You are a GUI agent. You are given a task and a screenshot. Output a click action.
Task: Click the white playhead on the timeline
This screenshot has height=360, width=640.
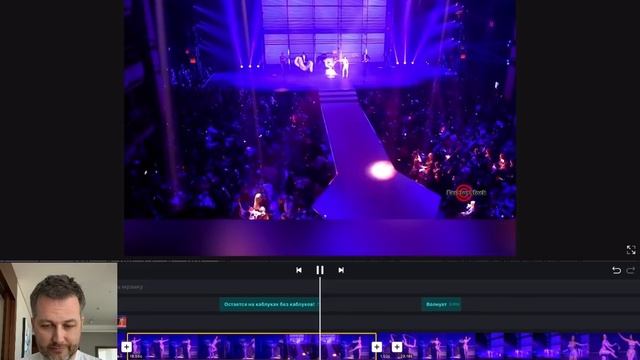[x=320, y=318]
